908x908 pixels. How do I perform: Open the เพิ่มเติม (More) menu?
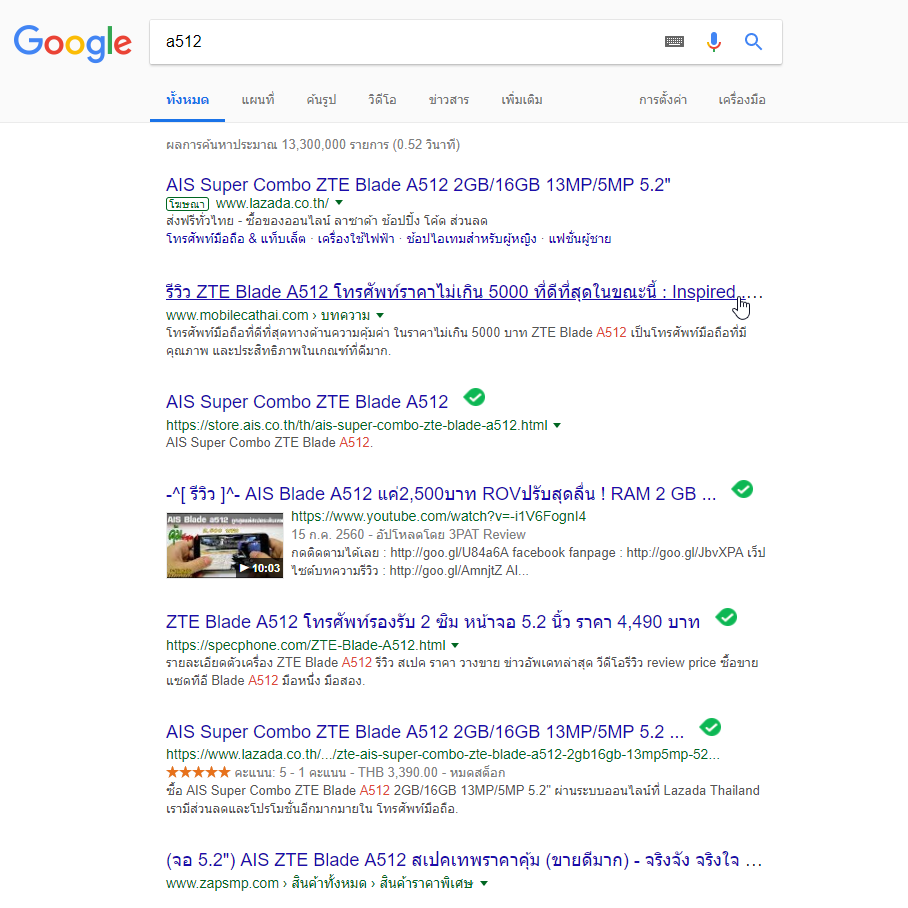point(522,100)
